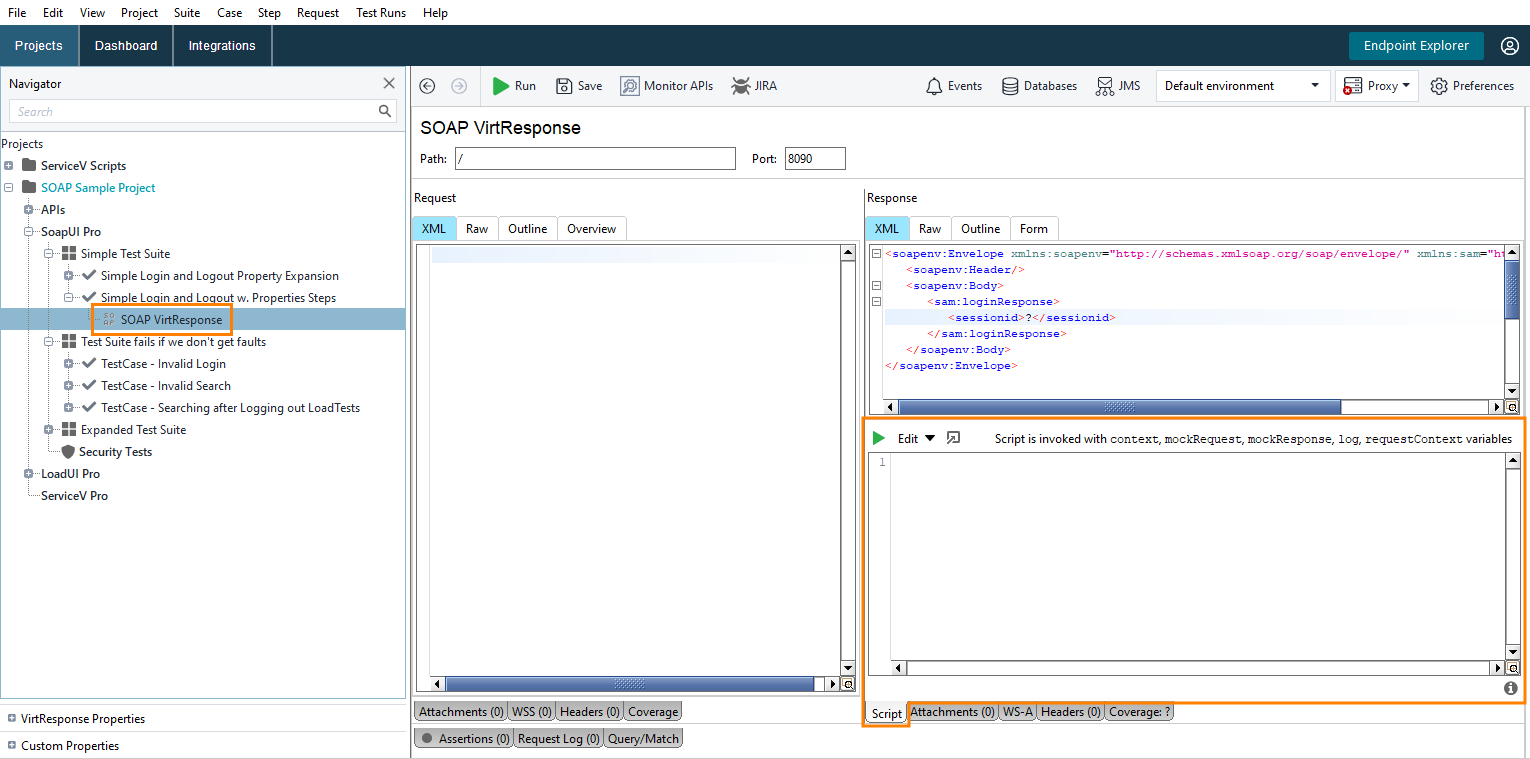Screen dimensions: 1530x759
Task: Click the Path input field
Action: tap(595, 158)
